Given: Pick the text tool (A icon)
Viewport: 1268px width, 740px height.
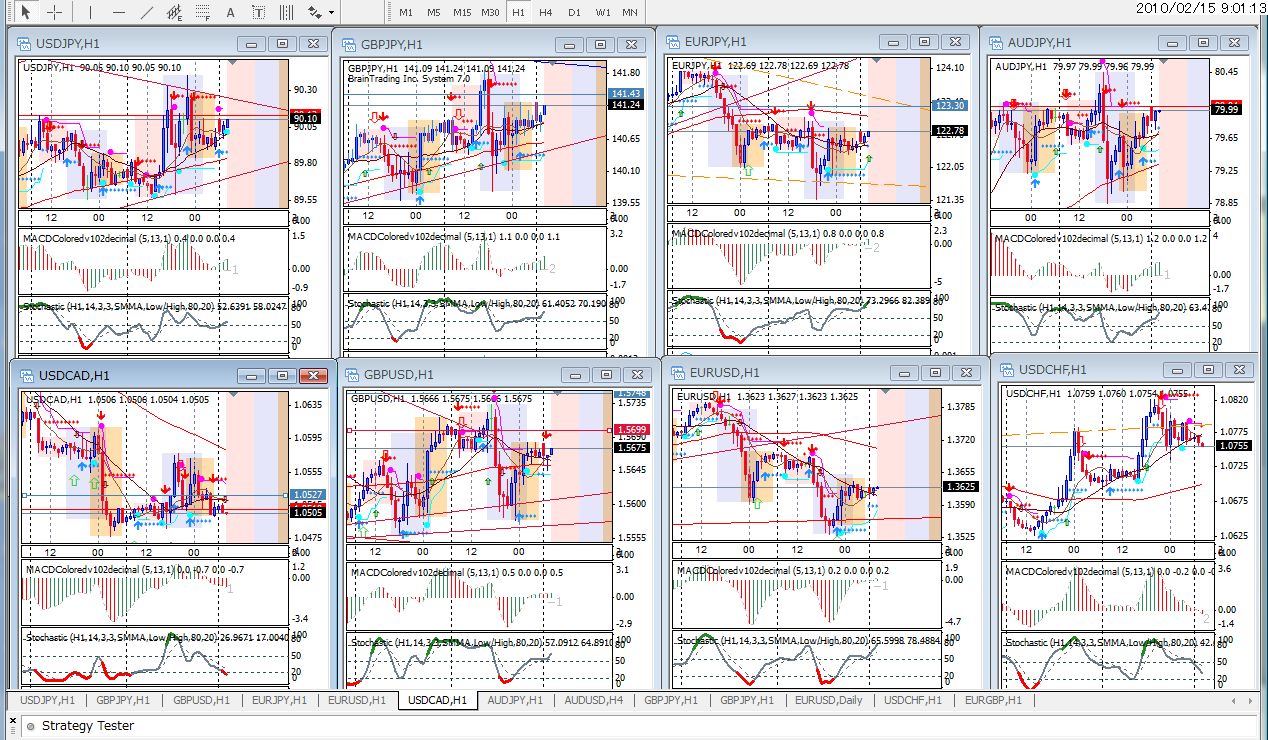Looking at the screenshot, I should (231, 12).
